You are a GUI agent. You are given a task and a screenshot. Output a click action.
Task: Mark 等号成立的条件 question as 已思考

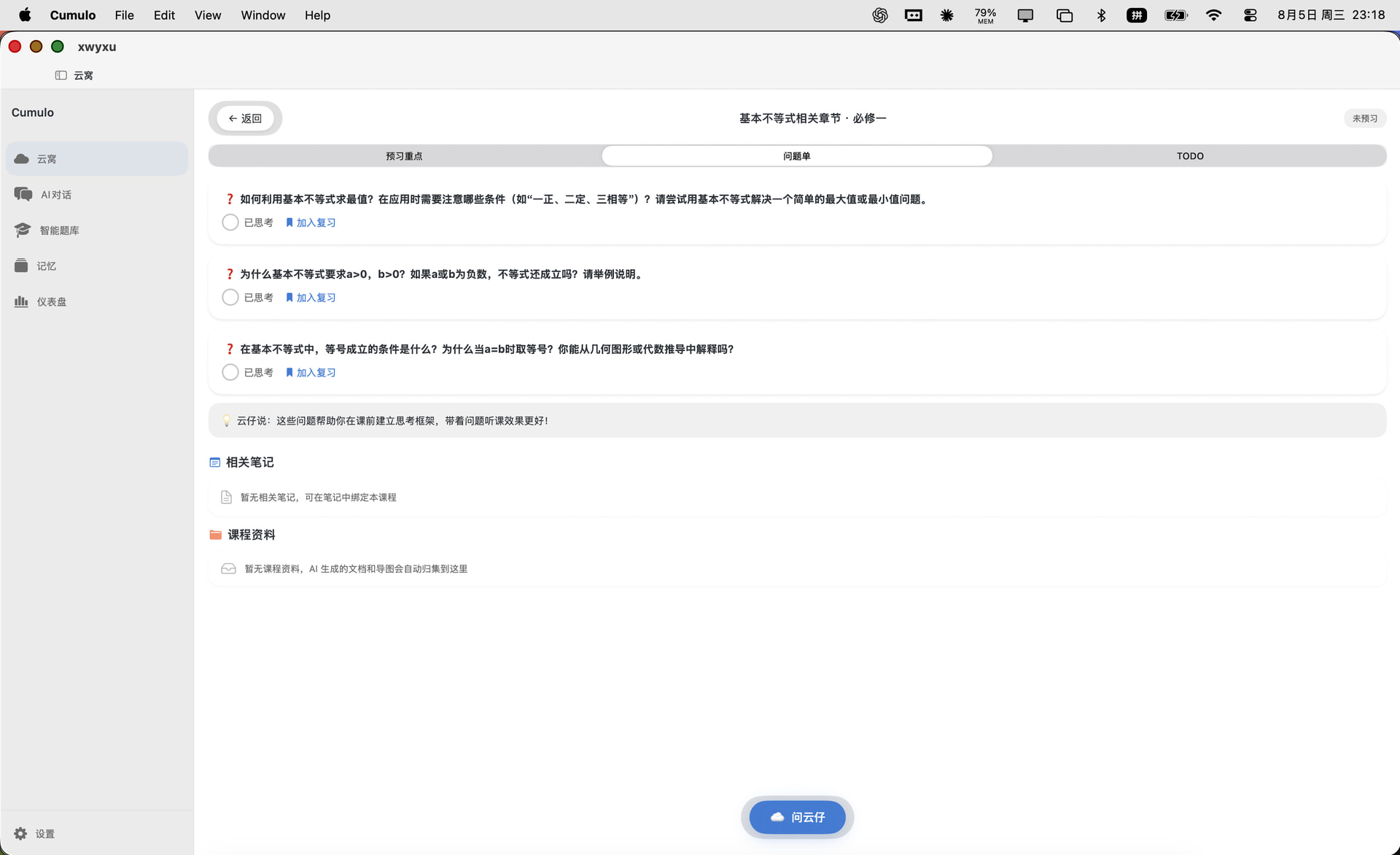point(230,372)
